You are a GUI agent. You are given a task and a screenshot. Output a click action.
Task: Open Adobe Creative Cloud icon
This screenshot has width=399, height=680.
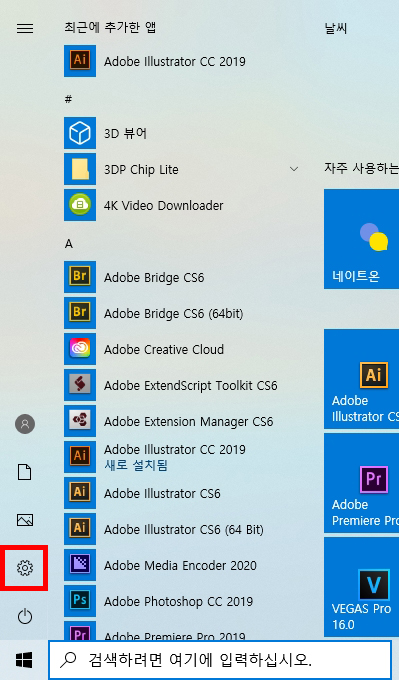point(80,349)
